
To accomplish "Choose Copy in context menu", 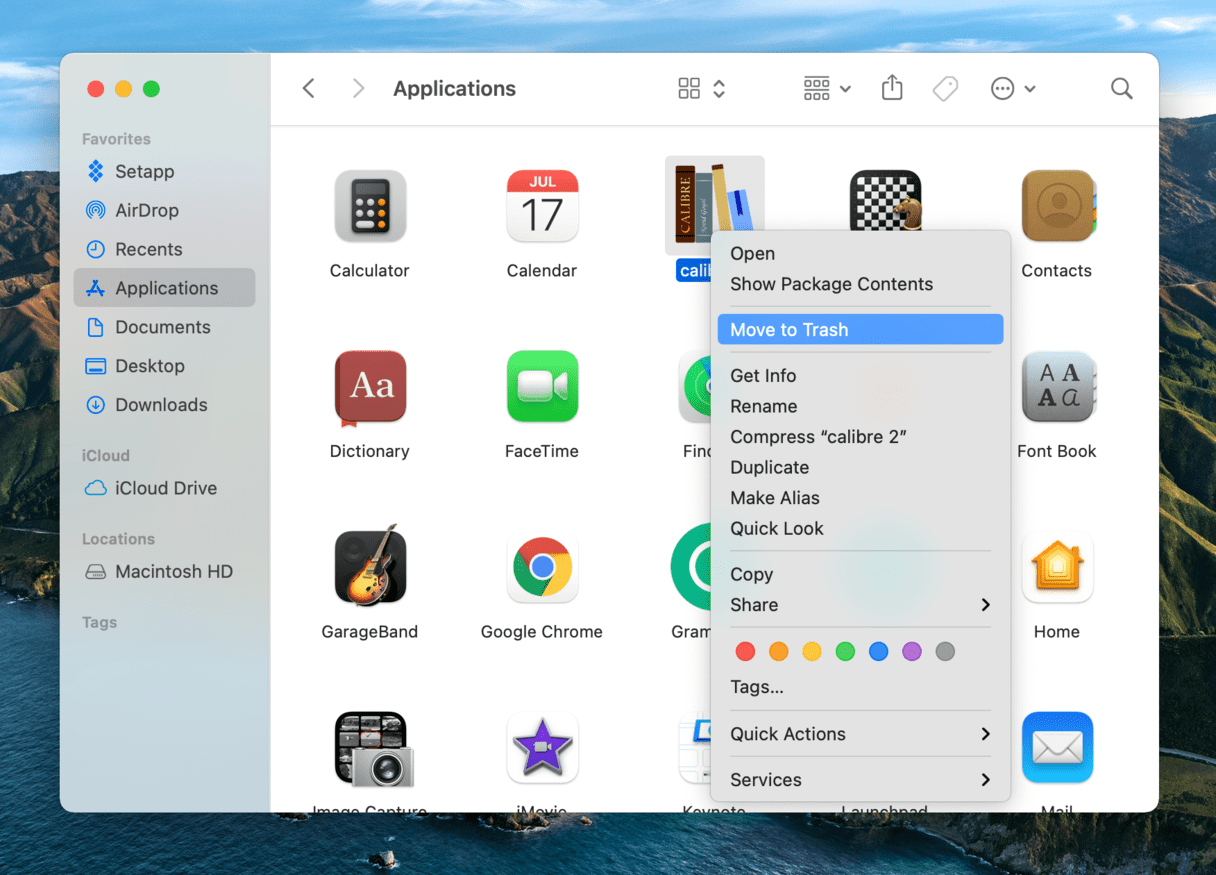I will [860, 574].
